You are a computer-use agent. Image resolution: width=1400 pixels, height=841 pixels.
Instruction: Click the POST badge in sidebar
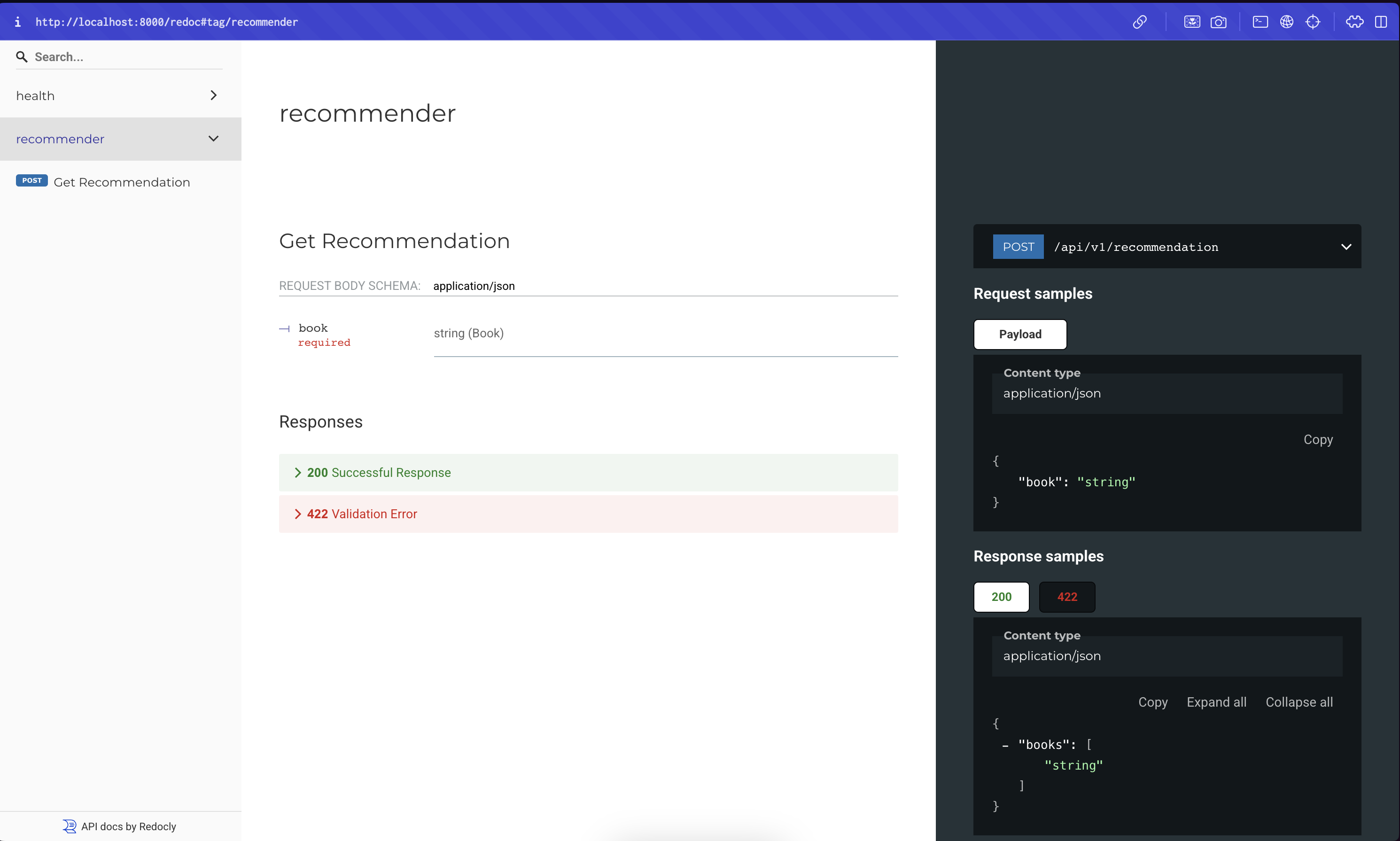tap(32, 181)
